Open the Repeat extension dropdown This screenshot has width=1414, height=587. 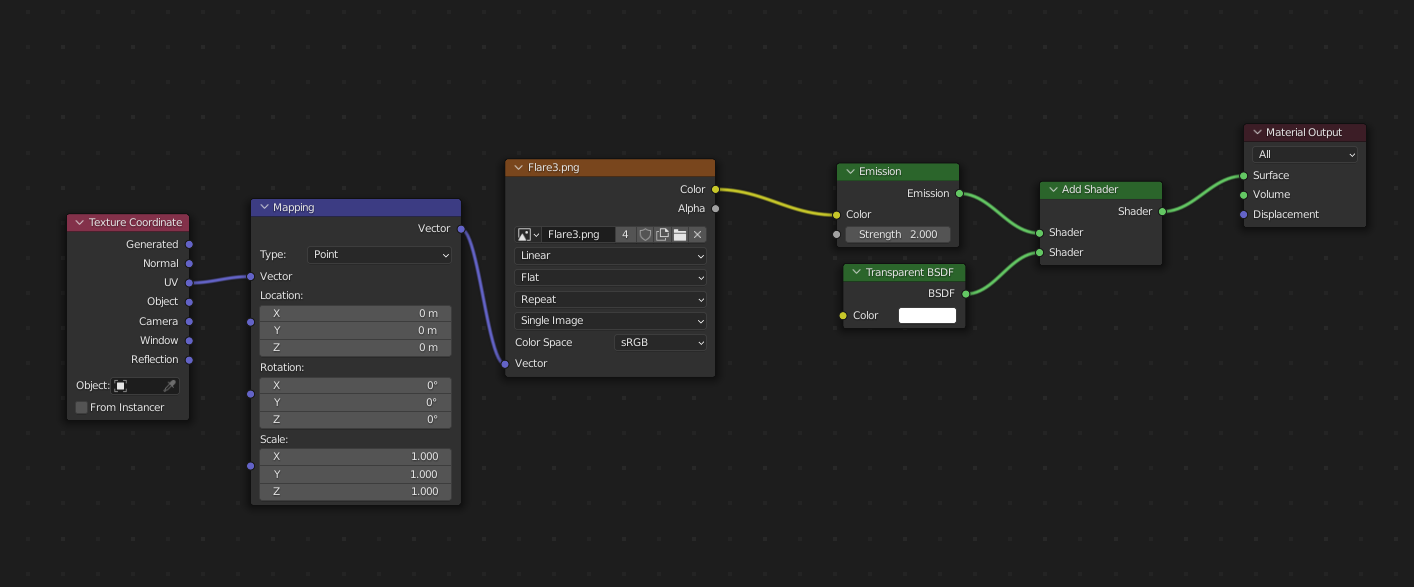[611, 299]
